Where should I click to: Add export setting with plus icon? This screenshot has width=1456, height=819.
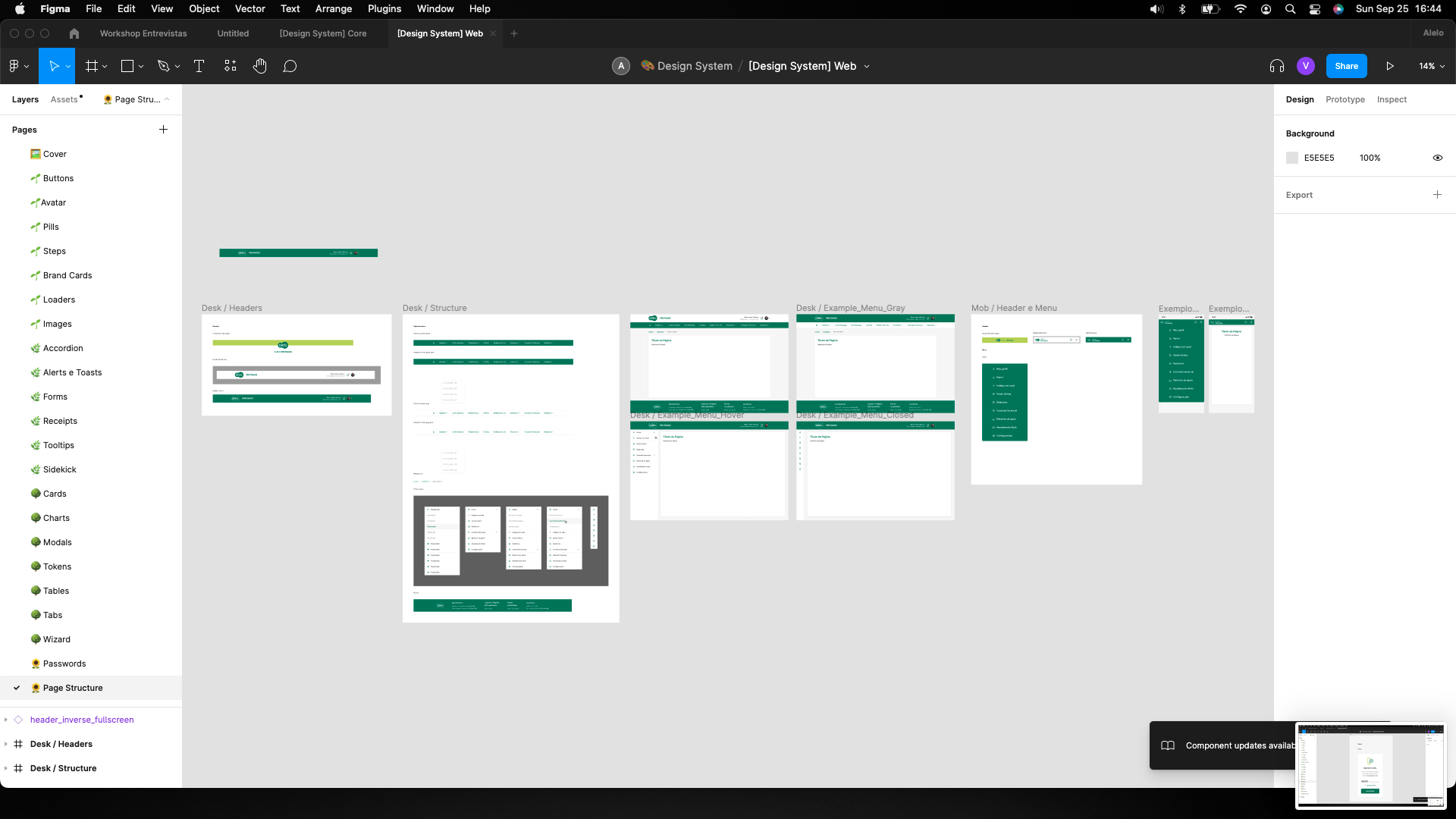[x=1437, y=195]
